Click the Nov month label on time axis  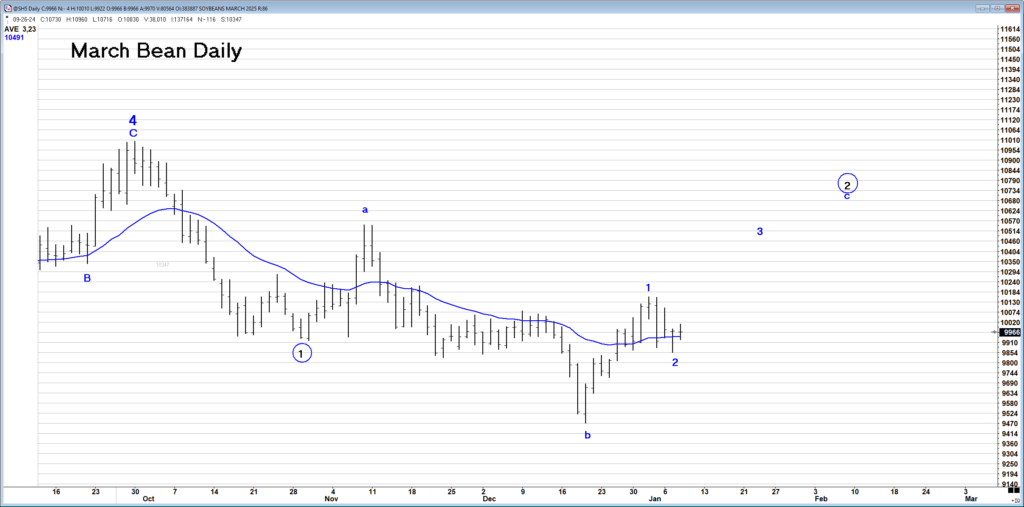pos(332,498)
